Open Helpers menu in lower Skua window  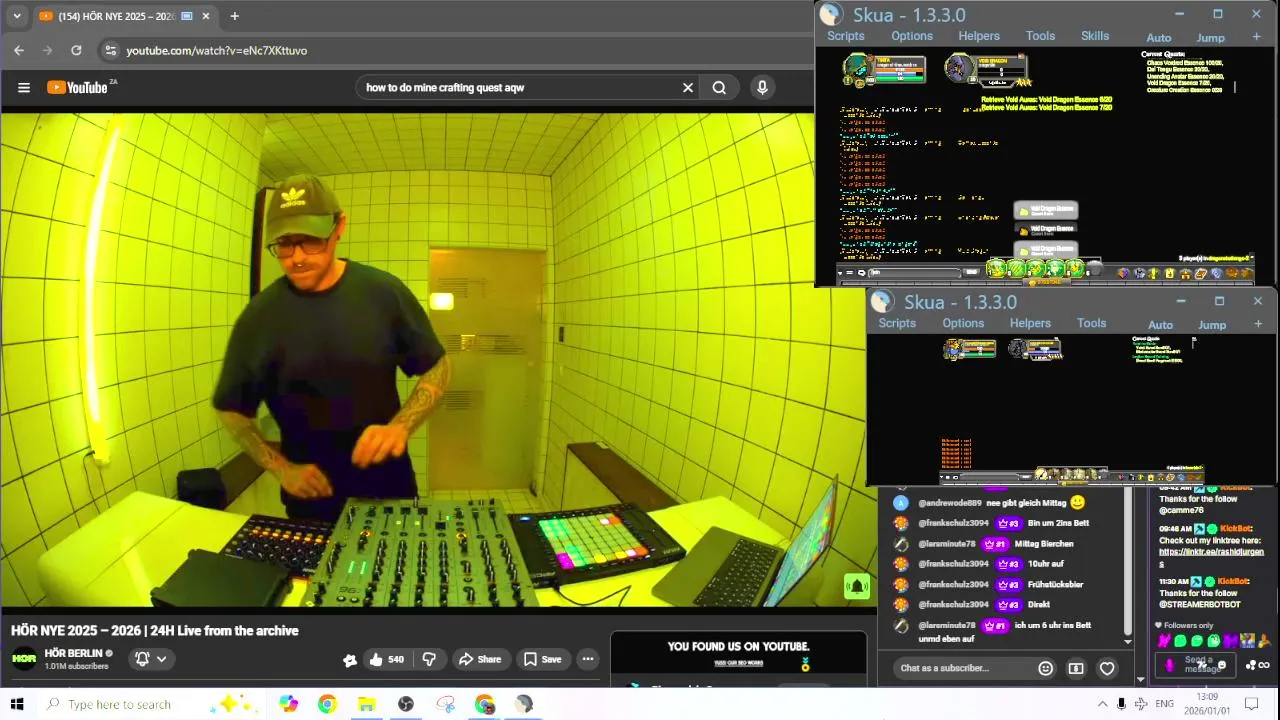[1030, 323]
